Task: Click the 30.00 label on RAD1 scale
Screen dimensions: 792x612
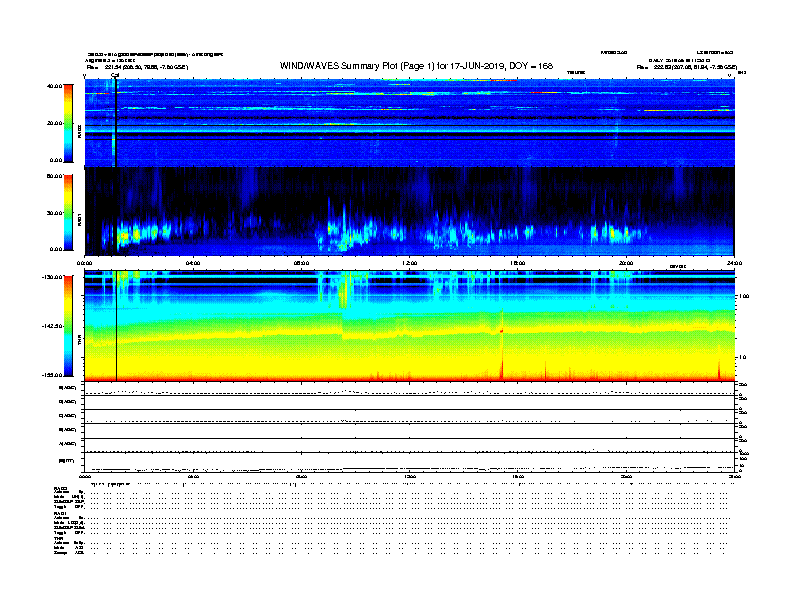Action: click(55, 213)
